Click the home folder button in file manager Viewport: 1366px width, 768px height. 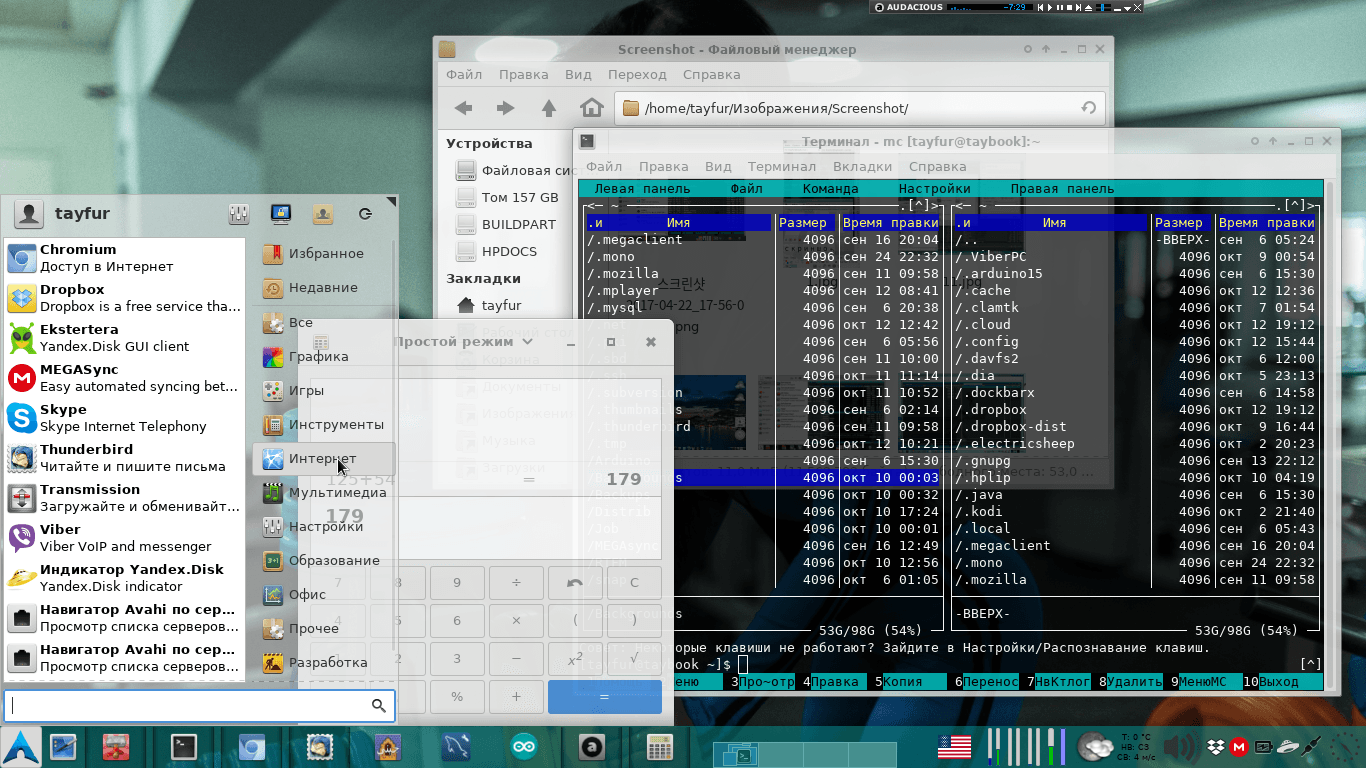point(592,108)
